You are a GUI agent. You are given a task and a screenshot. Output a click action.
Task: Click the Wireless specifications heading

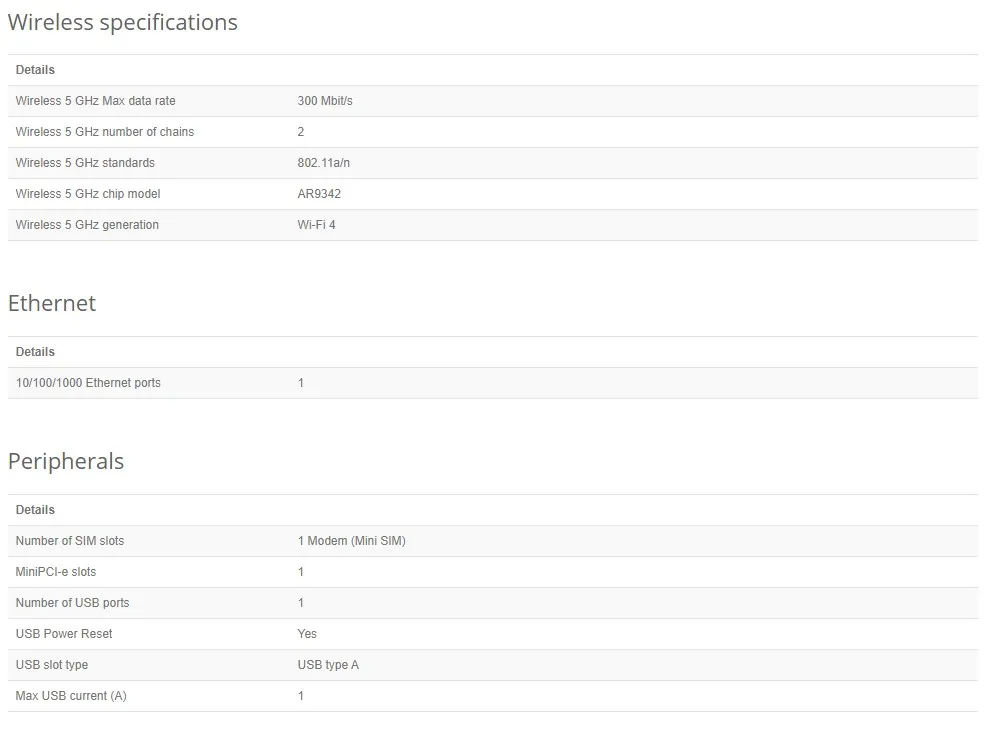tap(123, 22)
